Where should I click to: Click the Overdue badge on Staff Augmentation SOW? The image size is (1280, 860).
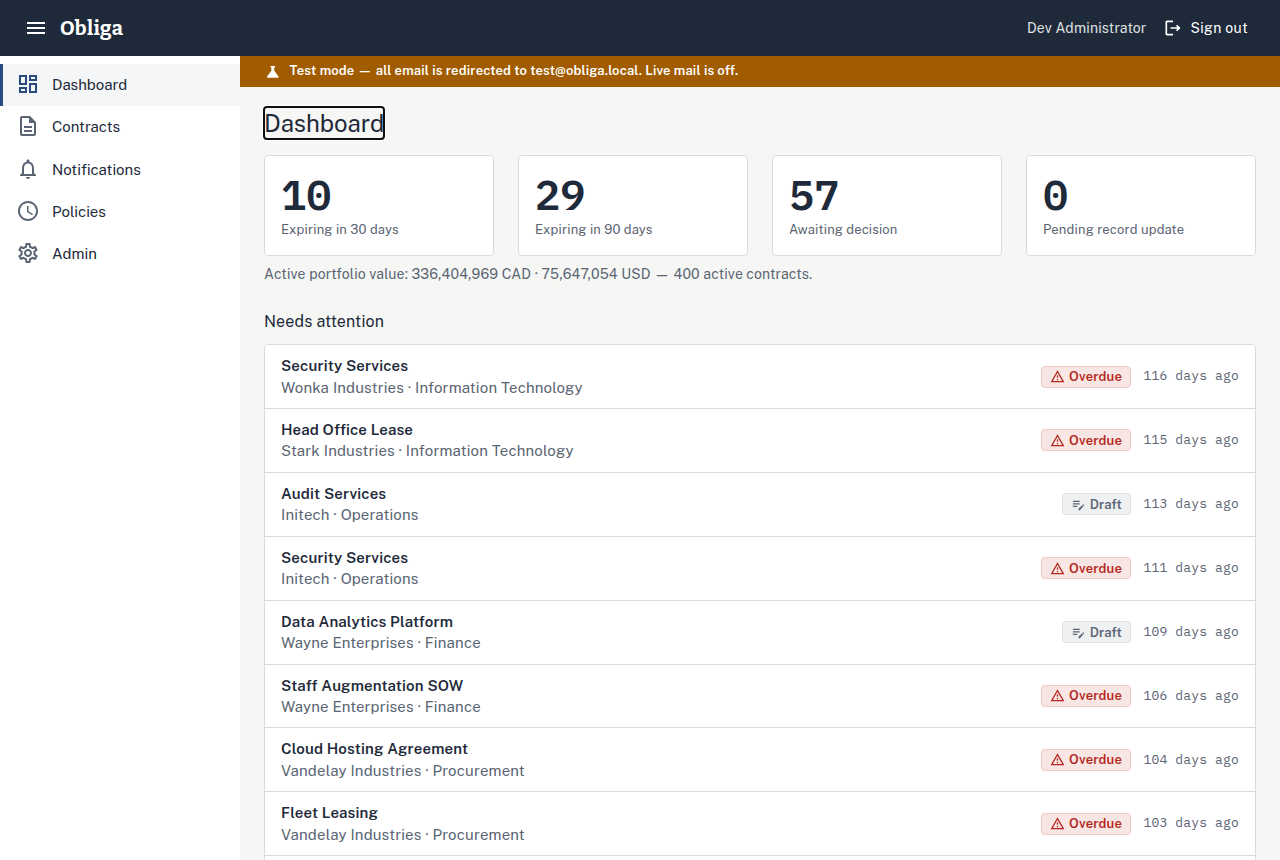click(x=1086, y=696)
